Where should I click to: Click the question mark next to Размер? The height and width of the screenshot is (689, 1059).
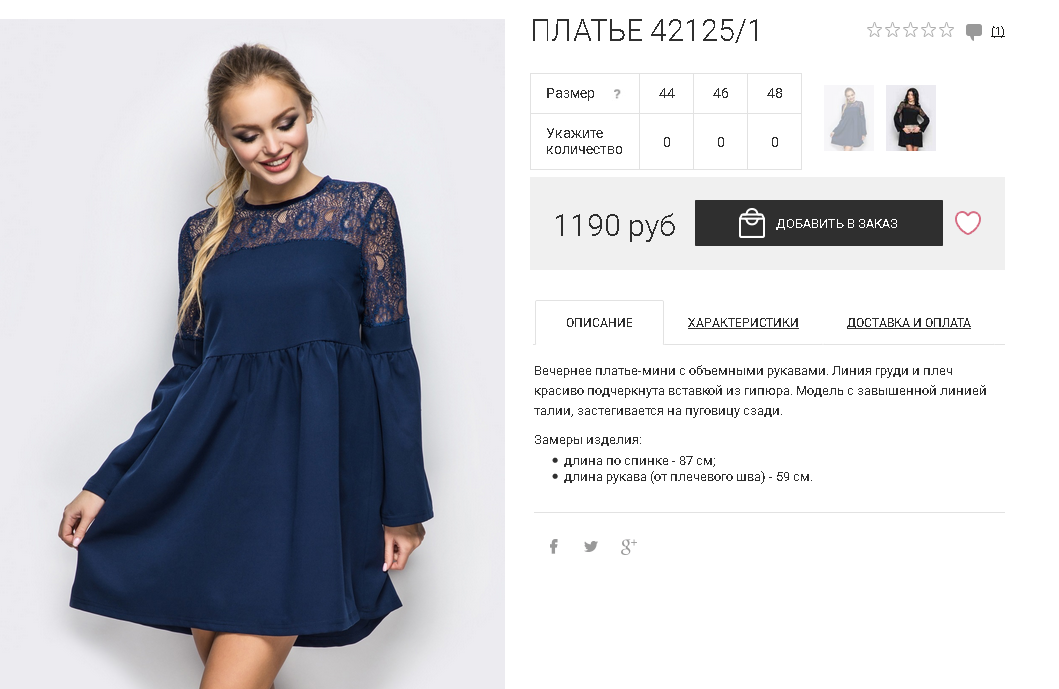[617, 94]
